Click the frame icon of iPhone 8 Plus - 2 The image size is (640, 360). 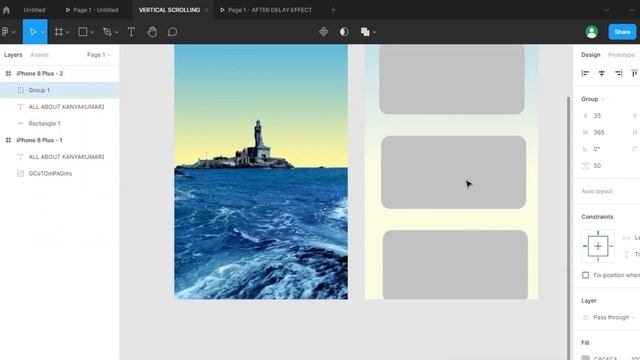(x=8, y=73)
